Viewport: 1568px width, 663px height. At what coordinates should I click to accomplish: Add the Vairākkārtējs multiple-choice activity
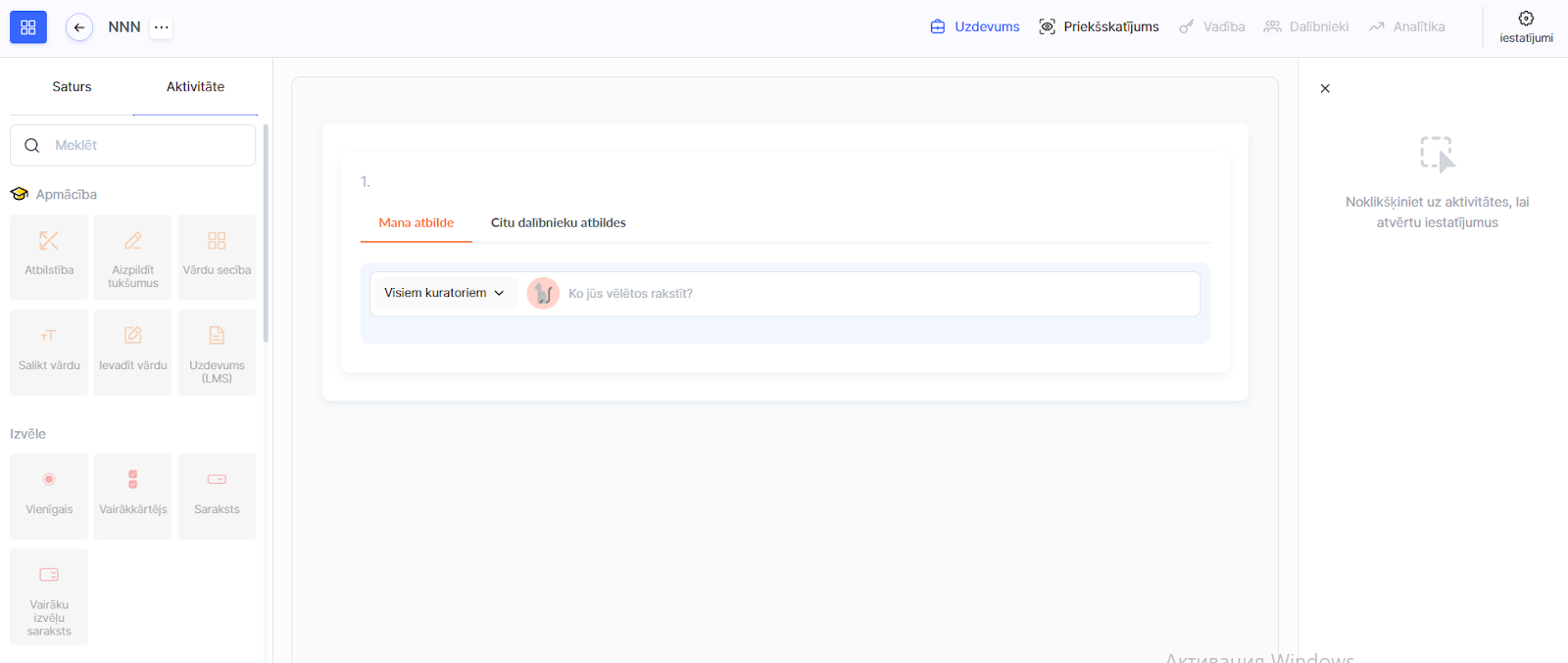click(133, 497)
